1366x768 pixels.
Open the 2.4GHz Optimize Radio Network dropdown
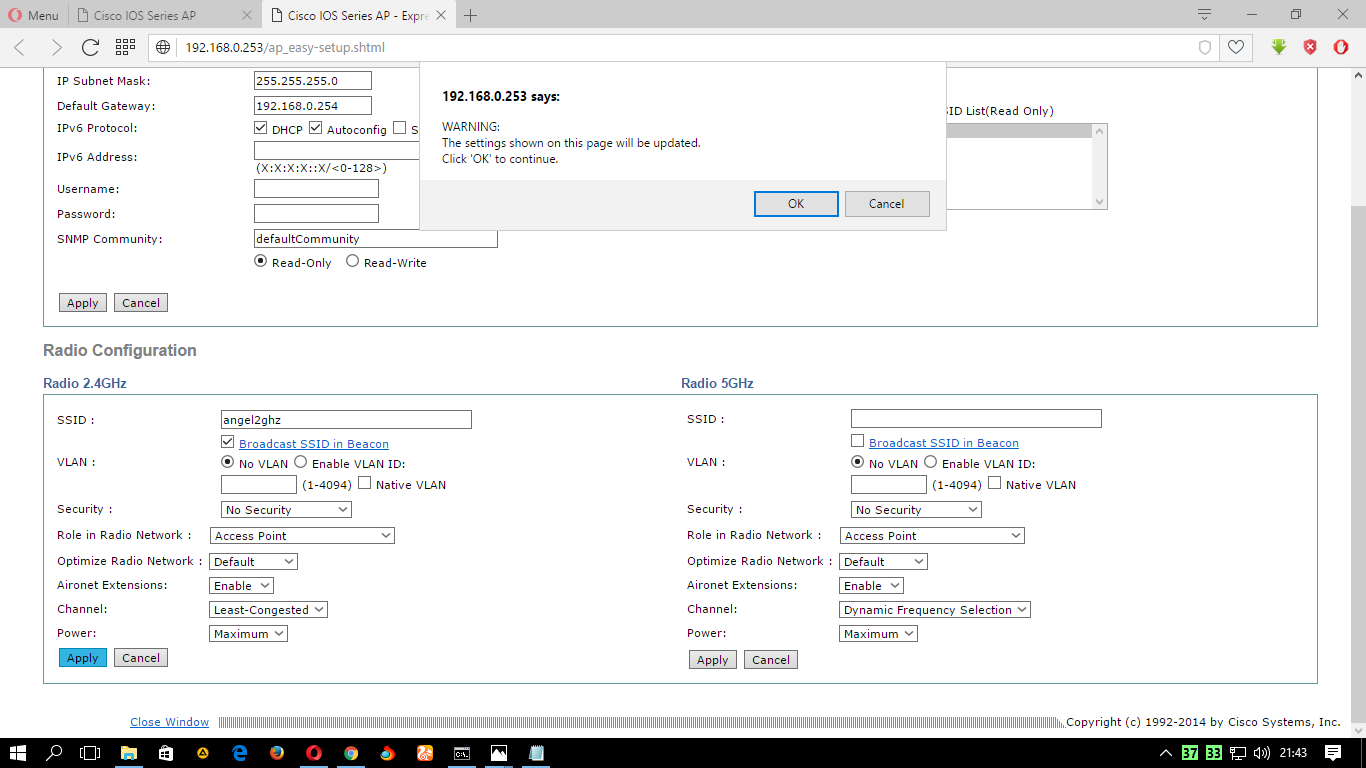(253, 562)
